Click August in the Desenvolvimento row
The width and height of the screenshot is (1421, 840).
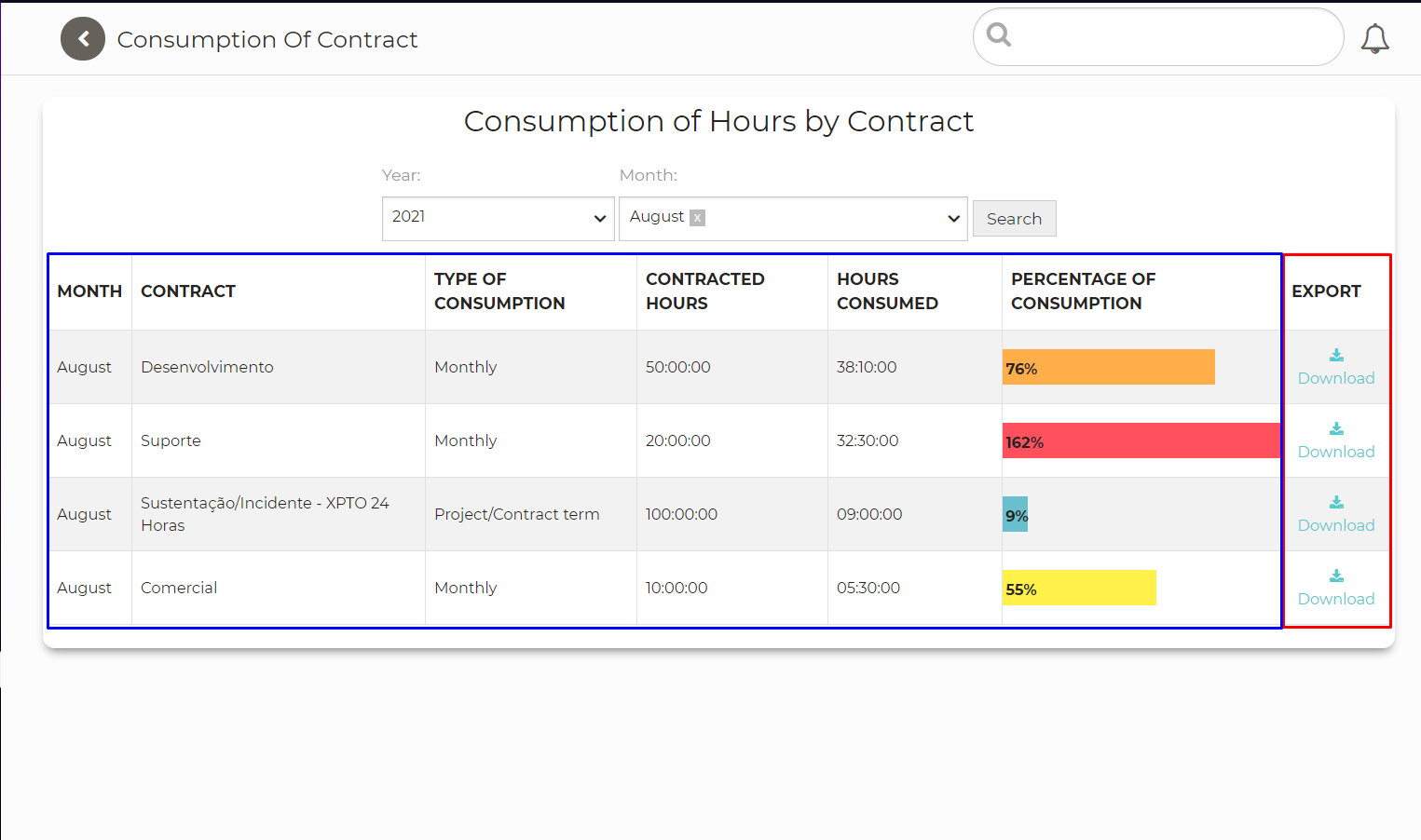point(84,367)
